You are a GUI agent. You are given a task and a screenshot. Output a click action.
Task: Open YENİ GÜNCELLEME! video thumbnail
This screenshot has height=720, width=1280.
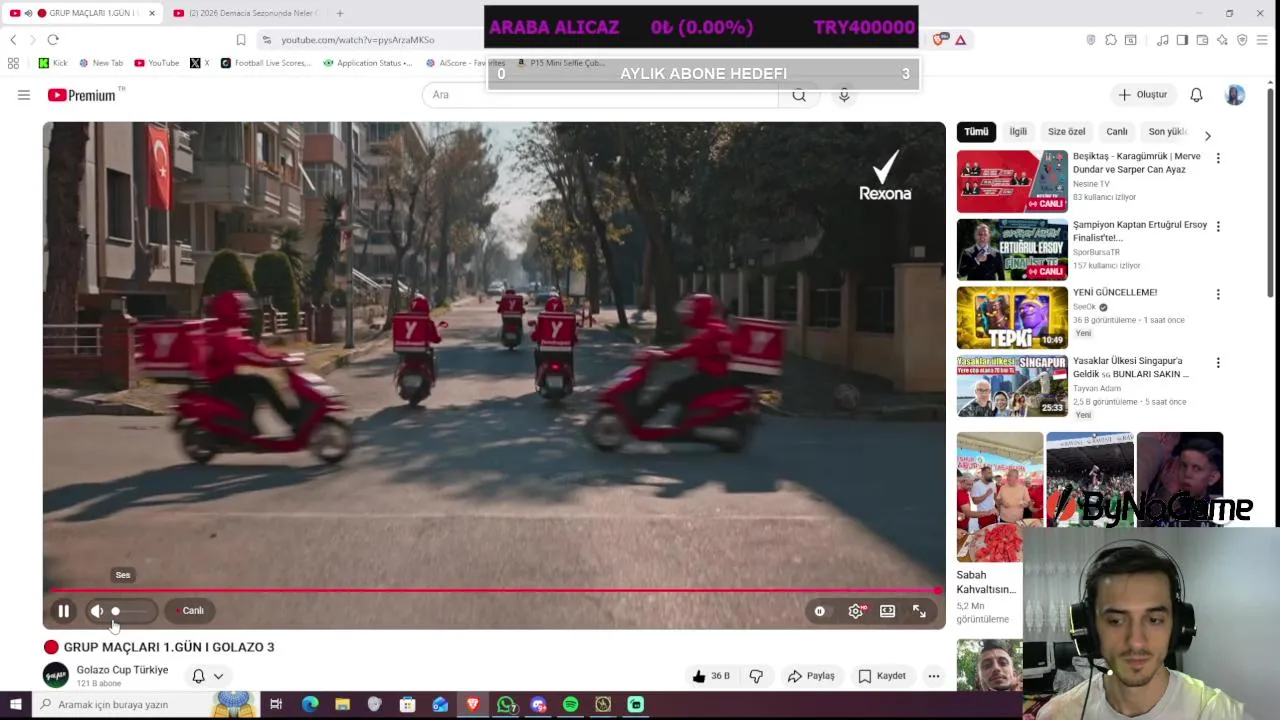coord(1012,318)
